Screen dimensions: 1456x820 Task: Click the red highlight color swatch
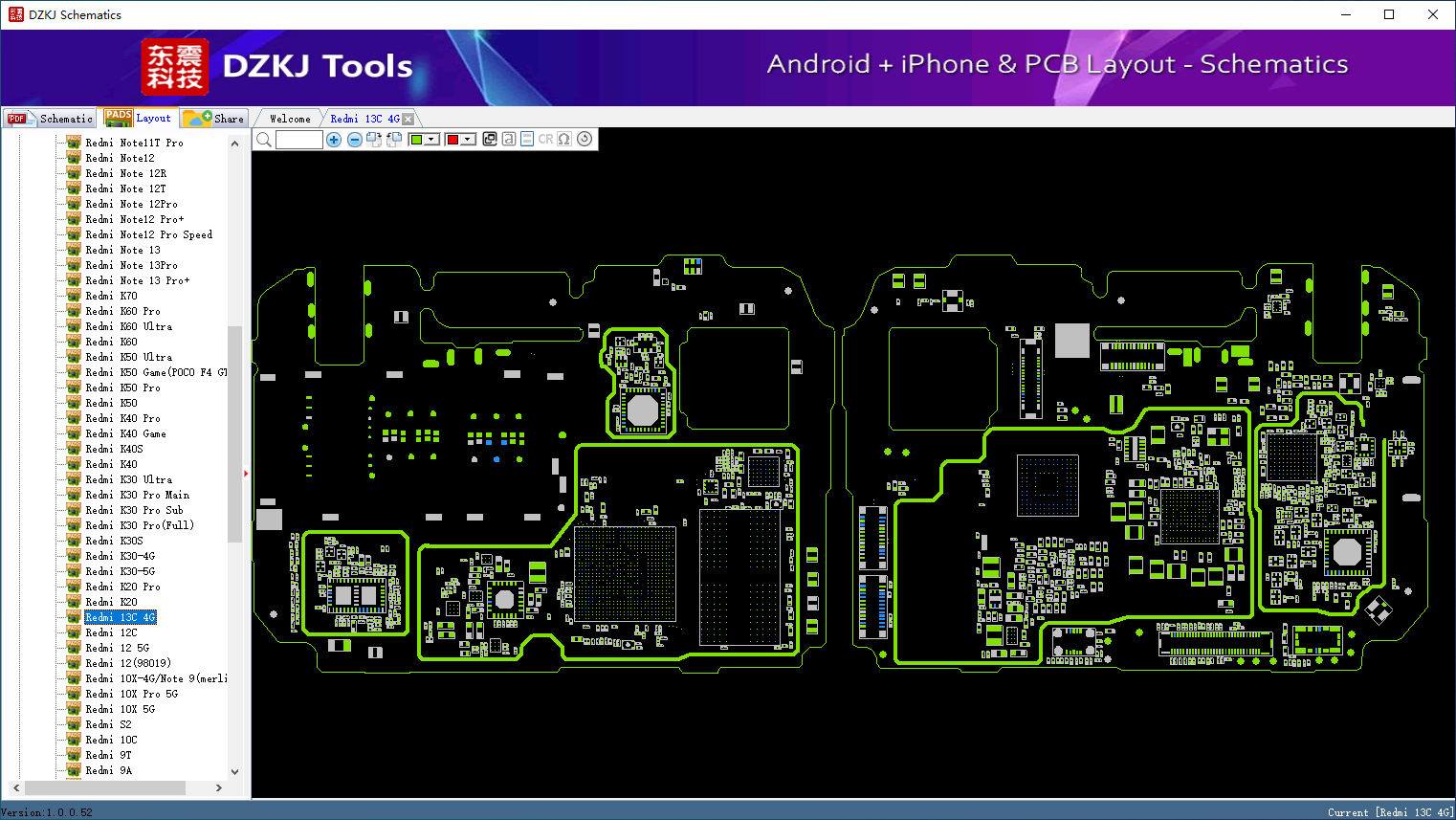tap(452, 140)
